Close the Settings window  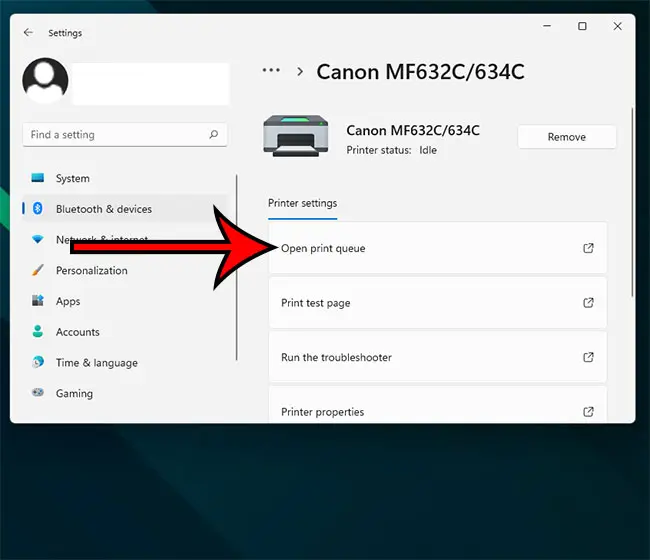point(617,26)
